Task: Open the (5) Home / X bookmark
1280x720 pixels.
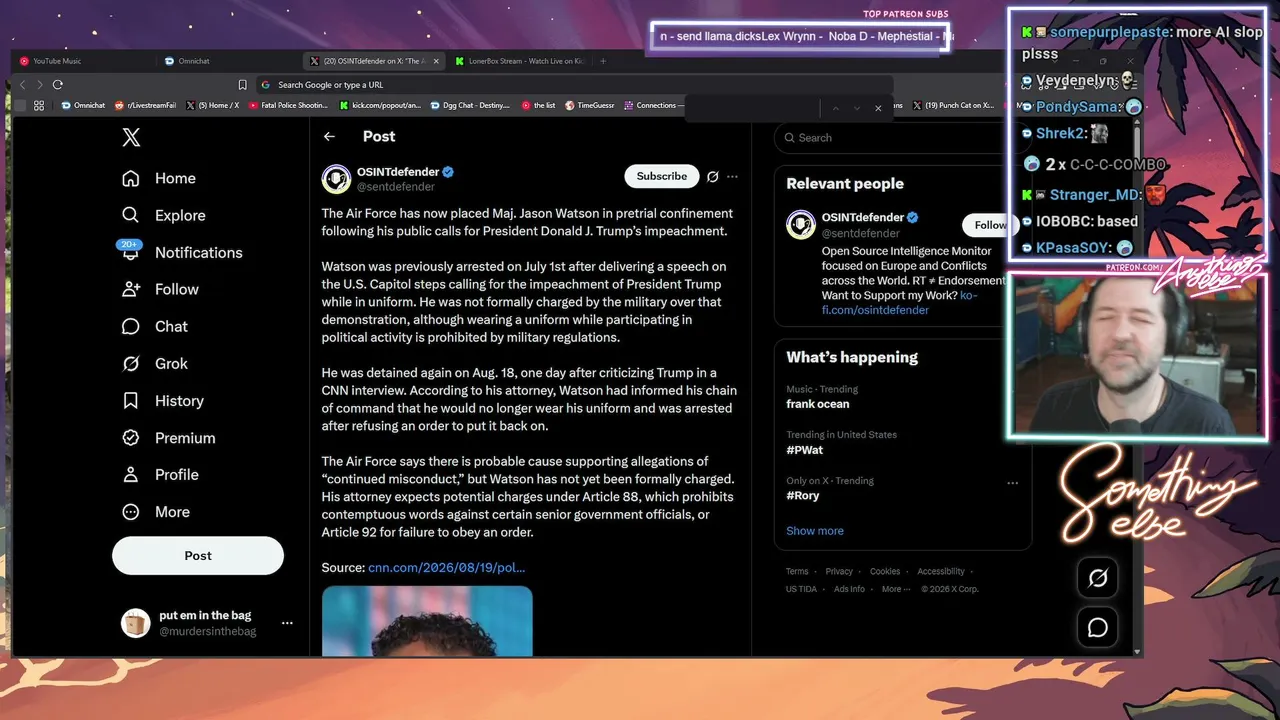Action: pyautogui.click(x=212, y=105)
